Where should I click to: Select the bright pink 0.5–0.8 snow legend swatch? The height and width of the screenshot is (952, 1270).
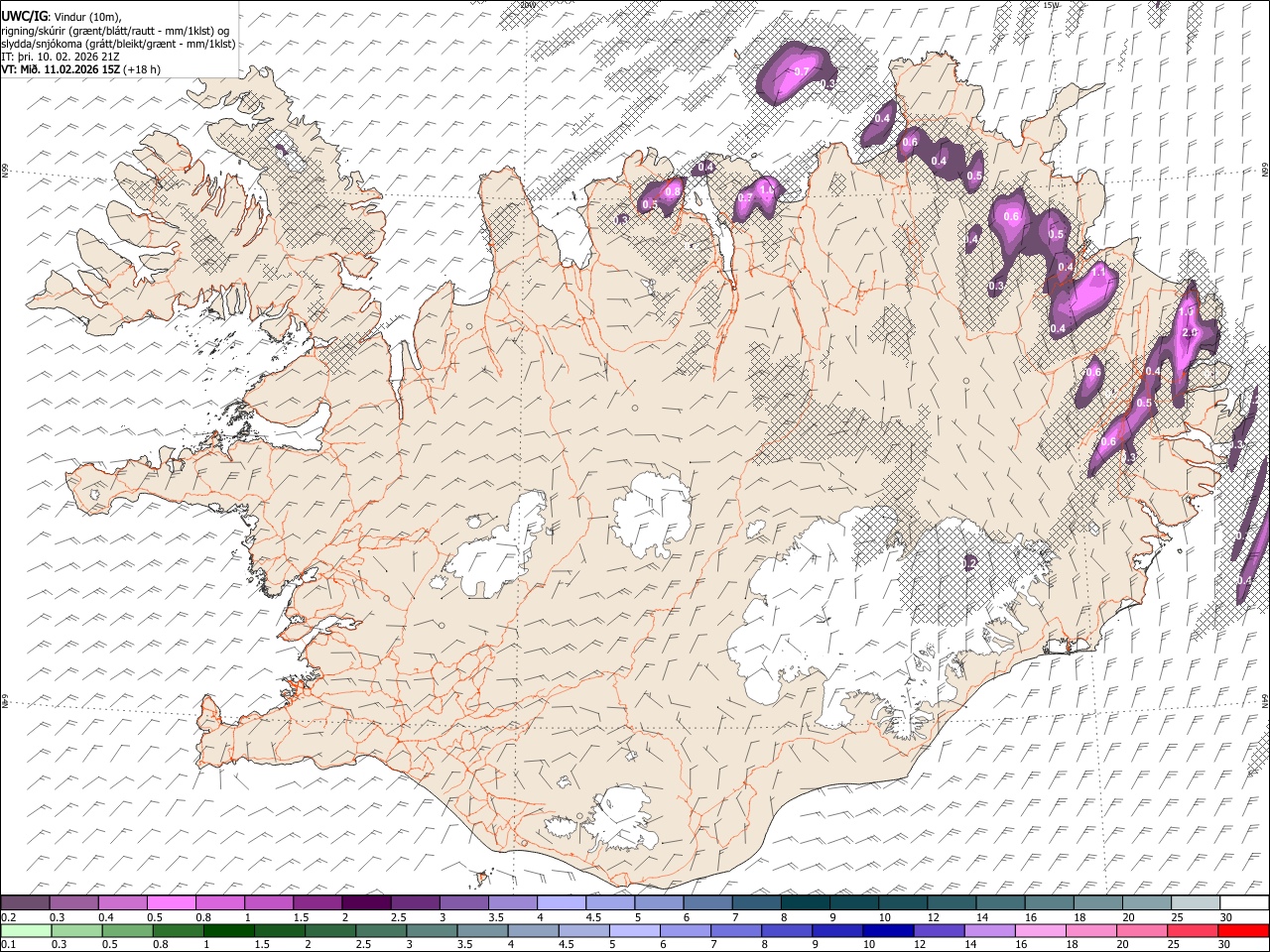[171, 903]
